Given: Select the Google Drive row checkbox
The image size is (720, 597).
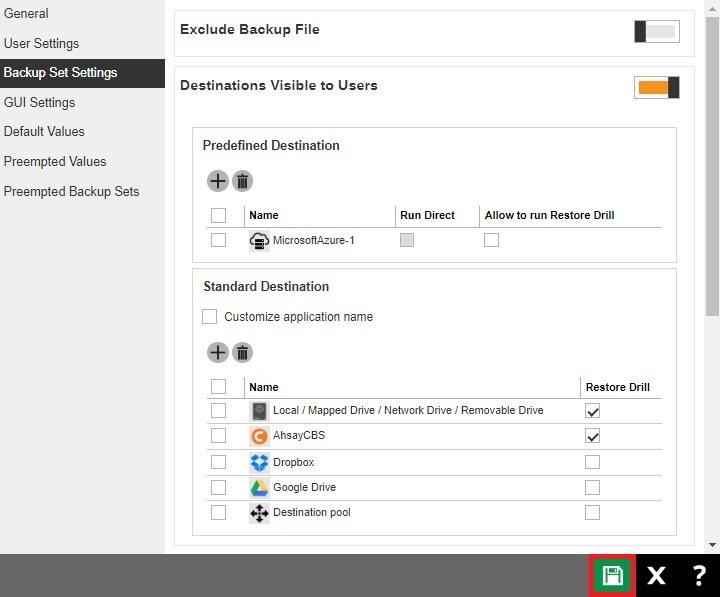Looking at the screenshot, I should [218, 487].
